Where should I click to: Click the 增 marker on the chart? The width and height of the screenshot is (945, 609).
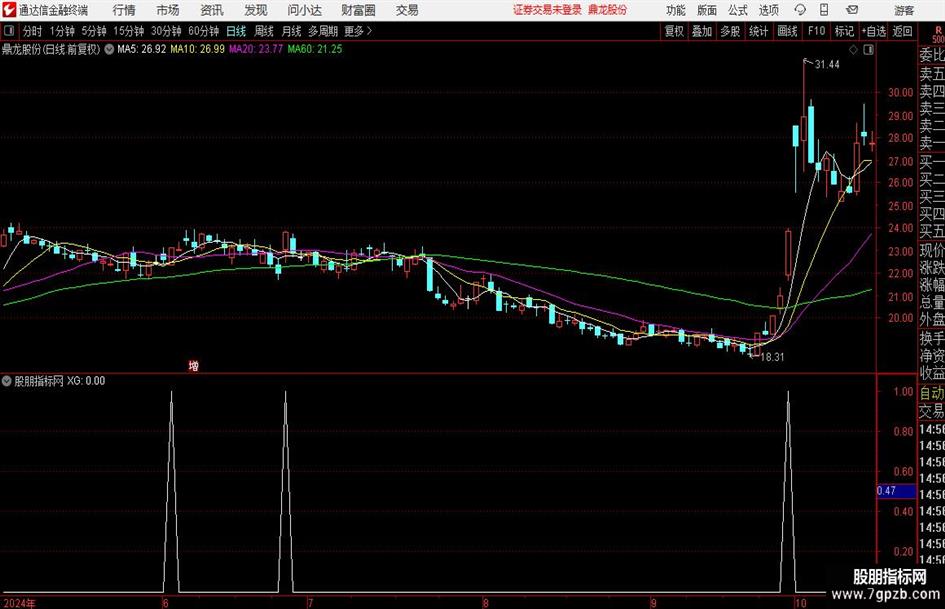(x=193, y=365)
